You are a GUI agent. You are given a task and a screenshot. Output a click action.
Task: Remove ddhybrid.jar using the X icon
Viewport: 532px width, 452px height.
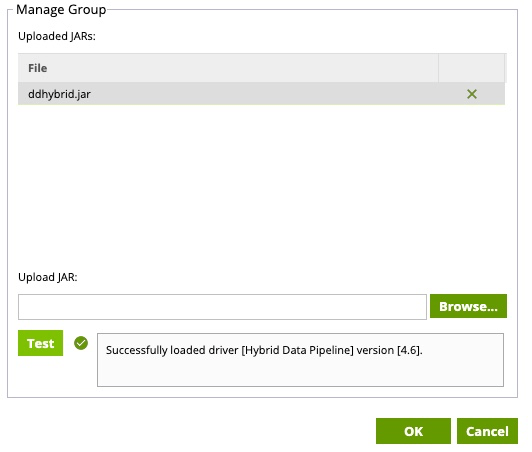tap(472, 94)
